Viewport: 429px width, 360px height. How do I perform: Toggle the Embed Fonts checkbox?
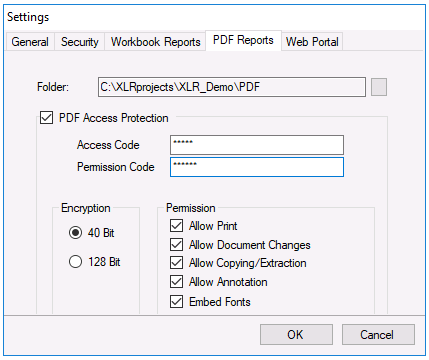coord(176,302)
